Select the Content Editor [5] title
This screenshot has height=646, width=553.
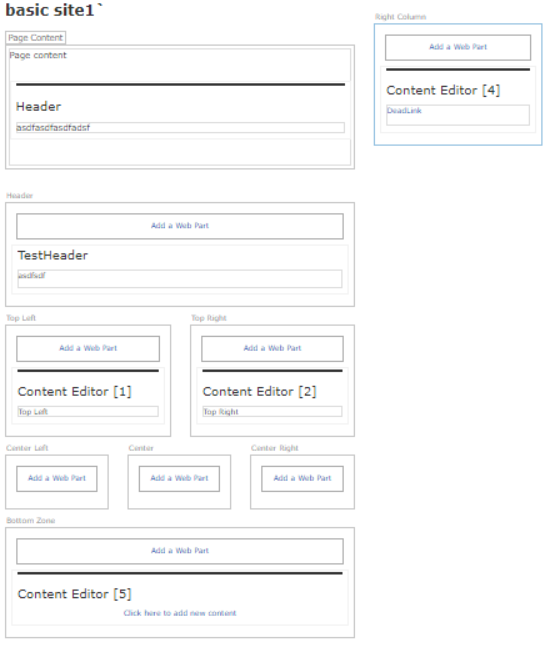[75, 594]
